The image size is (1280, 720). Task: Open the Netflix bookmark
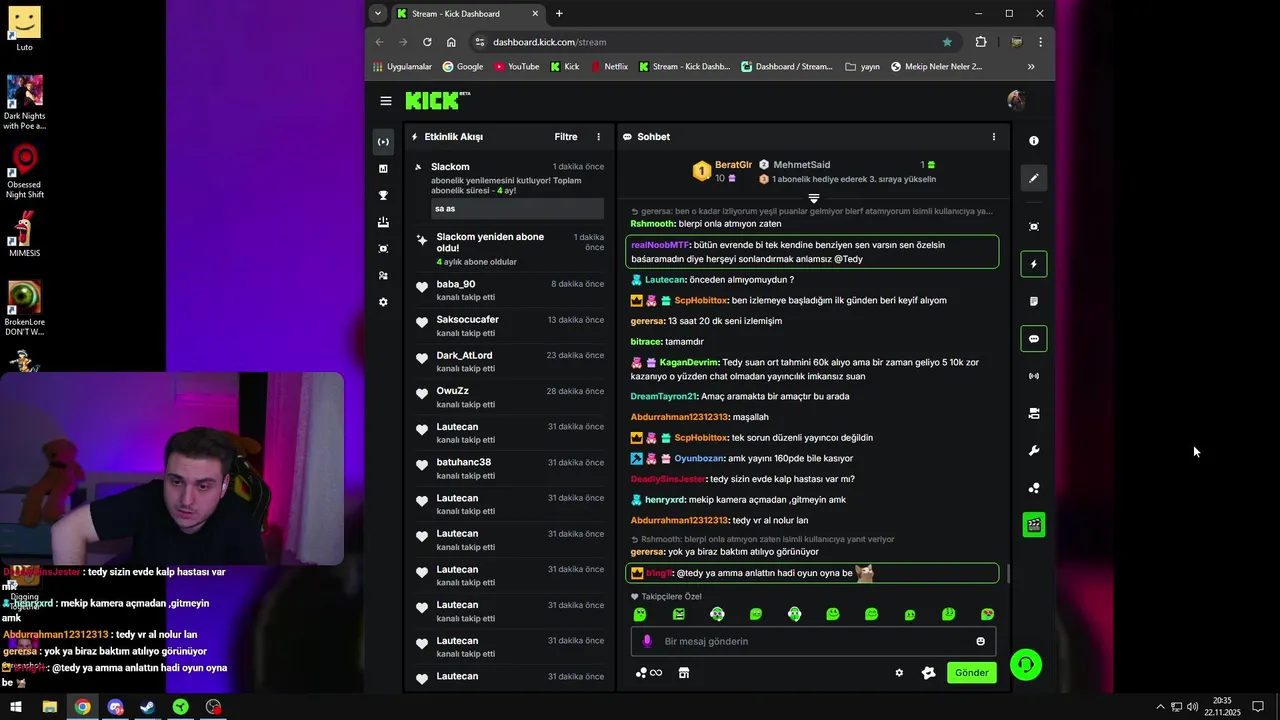[609, 67]
